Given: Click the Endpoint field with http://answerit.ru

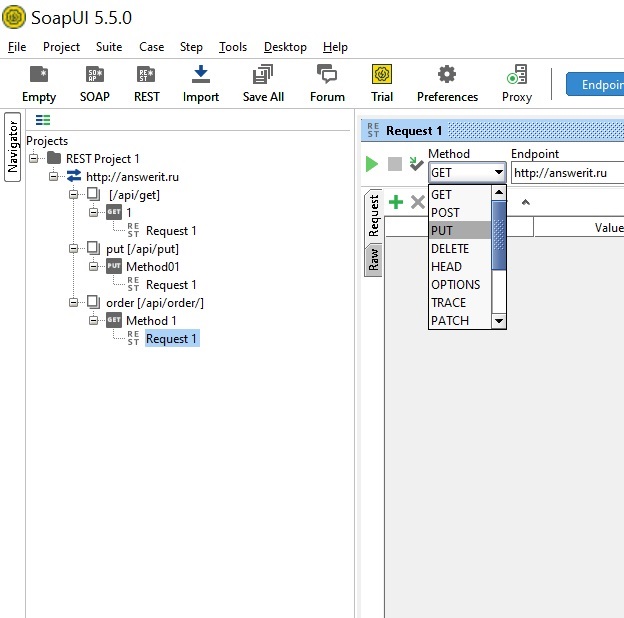Looking at the screenshot, I should coord(567,173).
